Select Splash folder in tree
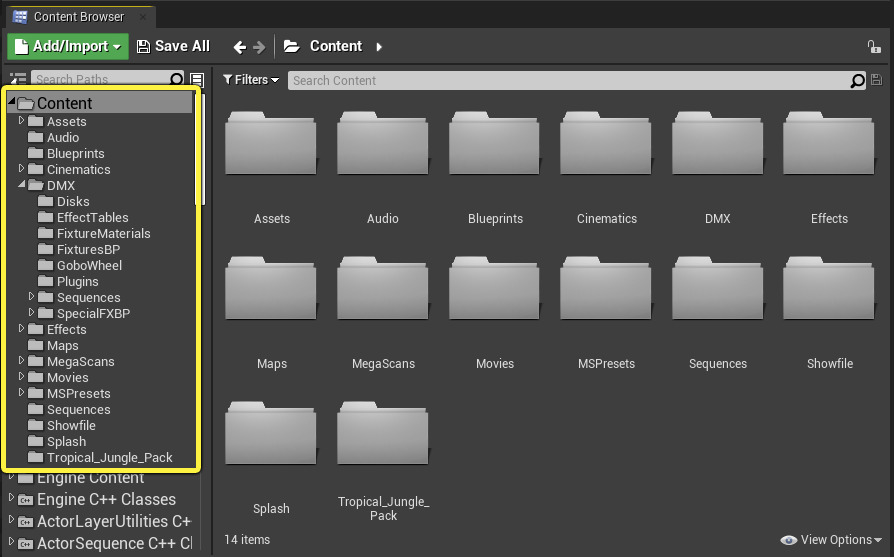The width and height of the screenshot is (894, 557). (66, 441)
